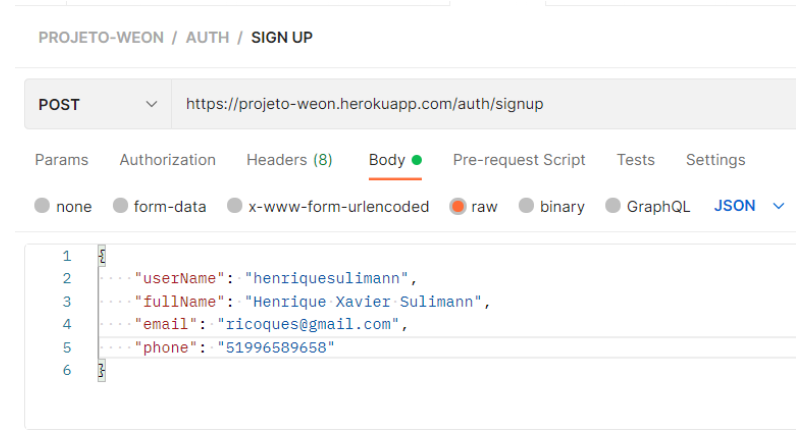Click the request URL field
Viewport: 805px width, 433px height.
coord(484,104)
